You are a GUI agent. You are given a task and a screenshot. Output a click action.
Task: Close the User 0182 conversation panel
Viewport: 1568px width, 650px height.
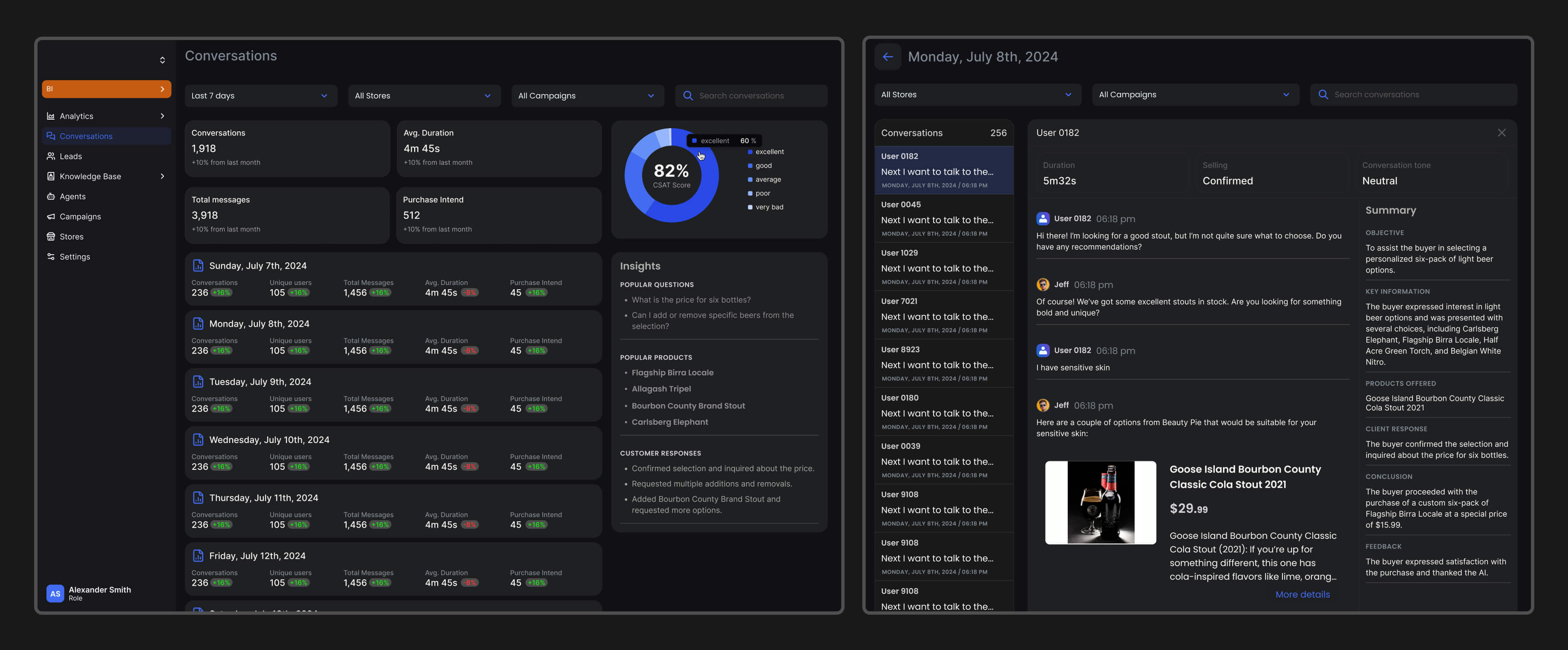(1501, 132)
